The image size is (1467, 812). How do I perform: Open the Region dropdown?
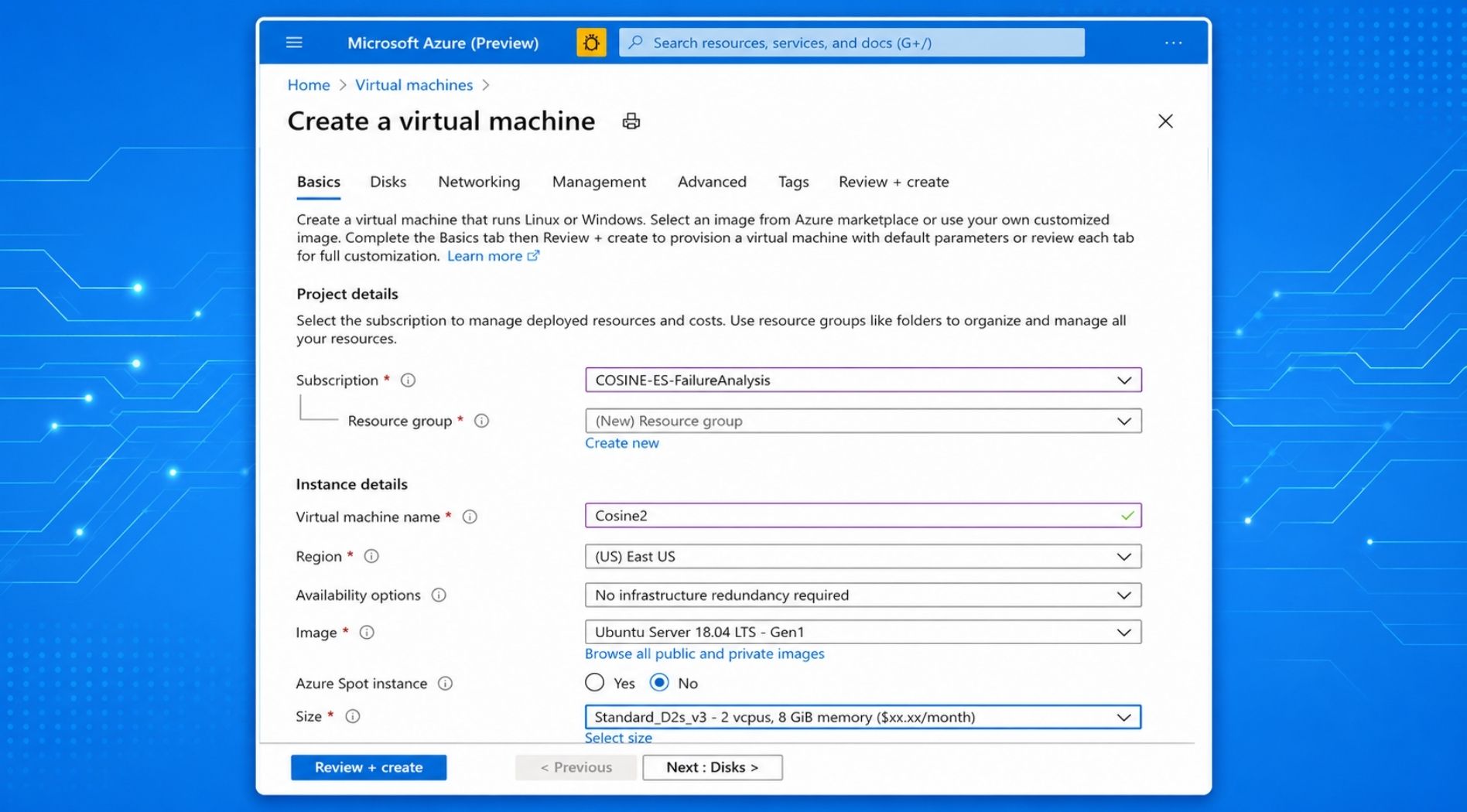pyautogui.click(x=863, y=557)
